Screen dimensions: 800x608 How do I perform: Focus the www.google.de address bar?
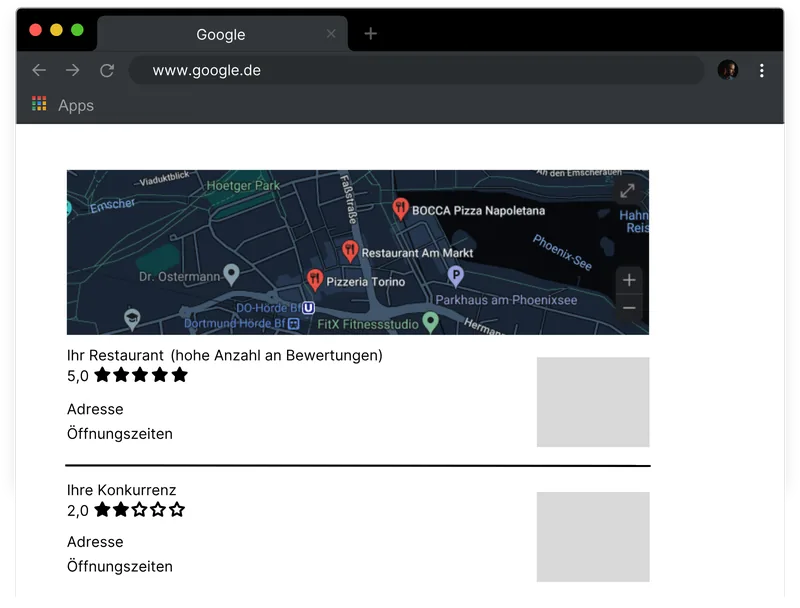pos(416,70)
